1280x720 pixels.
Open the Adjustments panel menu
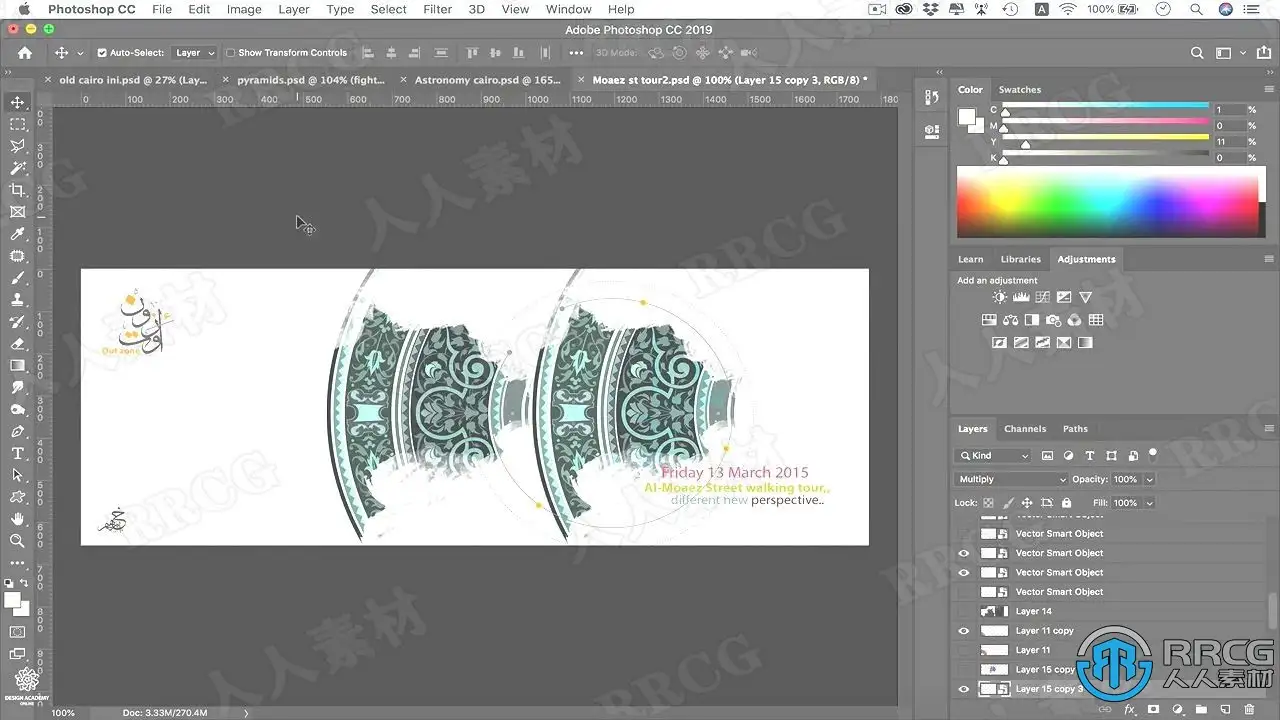tap(1269, 259)
